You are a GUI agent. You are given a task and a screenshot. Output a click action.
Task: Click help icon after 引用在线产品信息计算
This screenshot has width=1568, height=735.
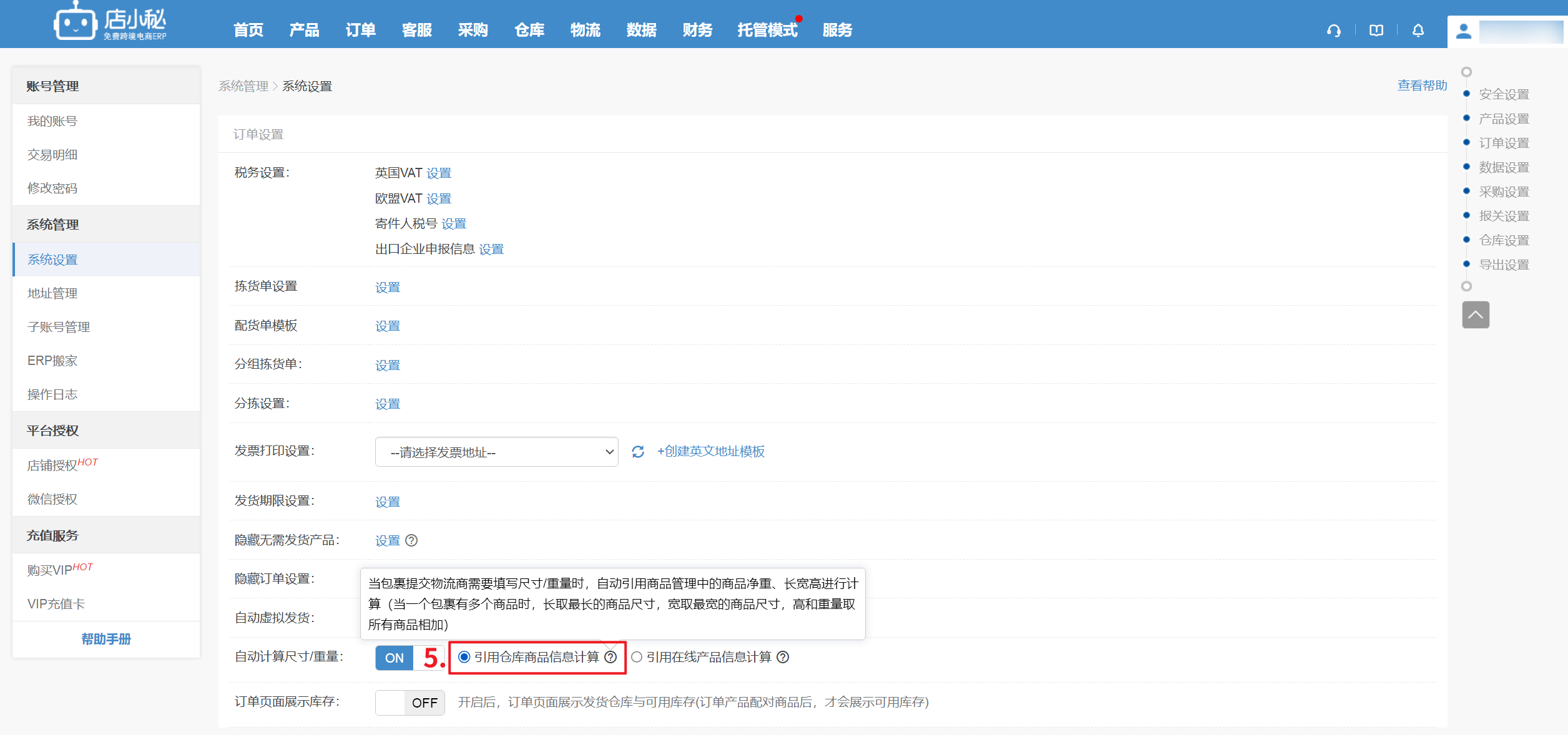[x=783, y=657]
